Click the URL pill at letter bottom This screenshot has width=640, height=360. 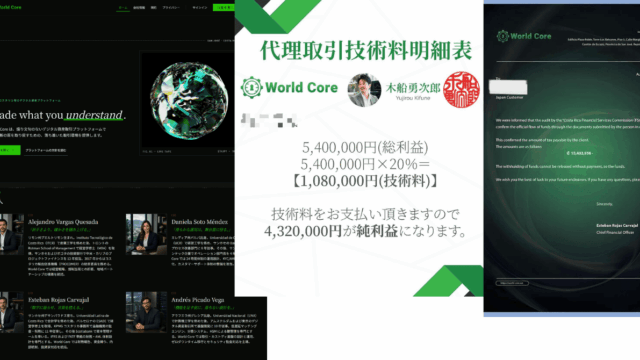(512, 283)
